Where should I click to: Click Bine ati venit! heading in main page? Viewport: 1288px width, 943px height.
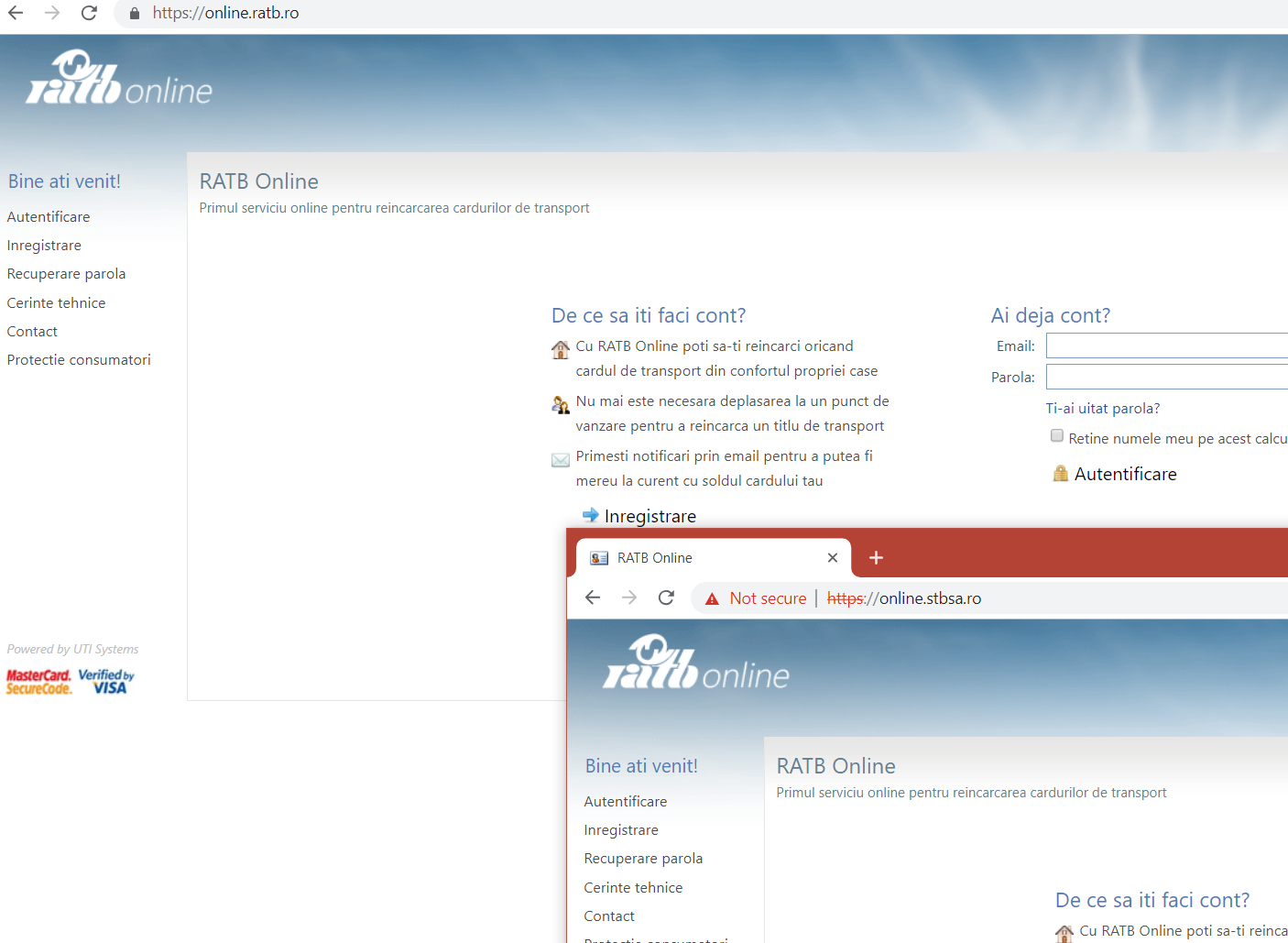(64, 181)
